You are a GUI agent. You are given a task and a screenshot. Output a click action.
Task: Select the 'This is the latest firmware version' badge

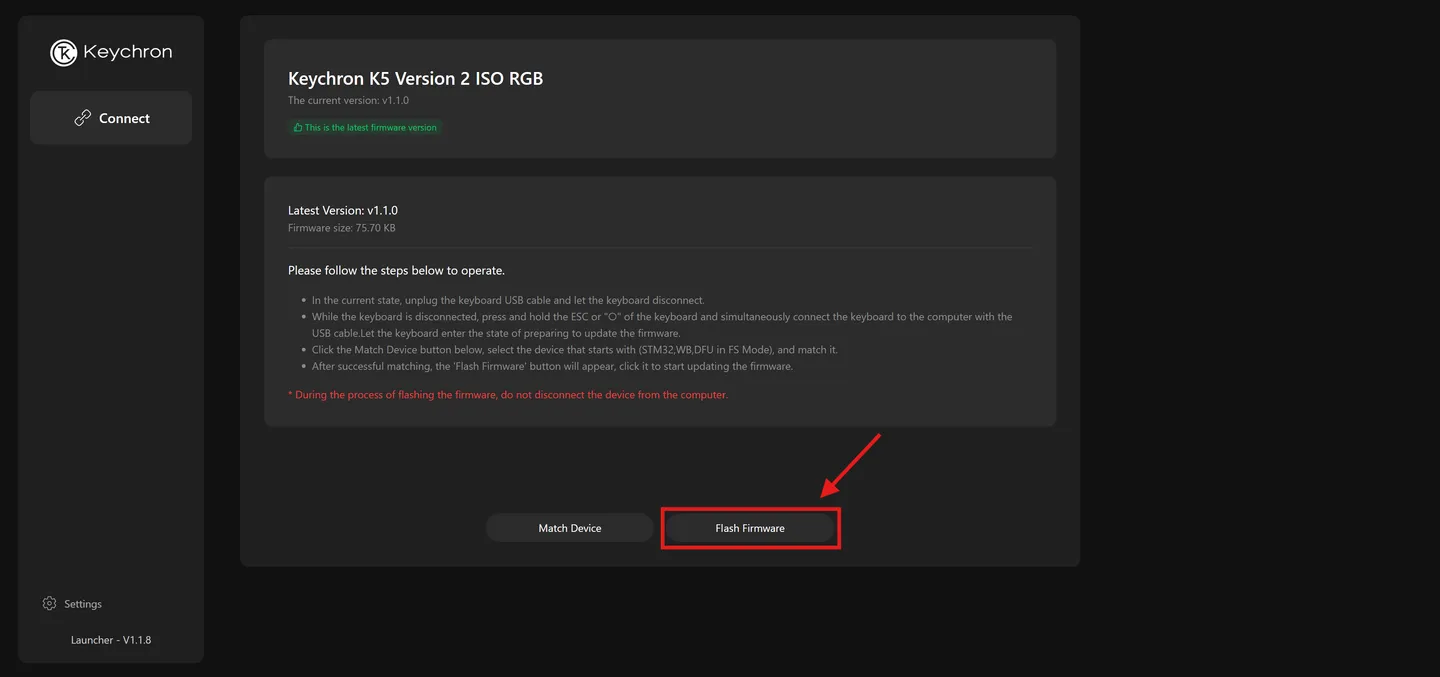click(365, 128)
